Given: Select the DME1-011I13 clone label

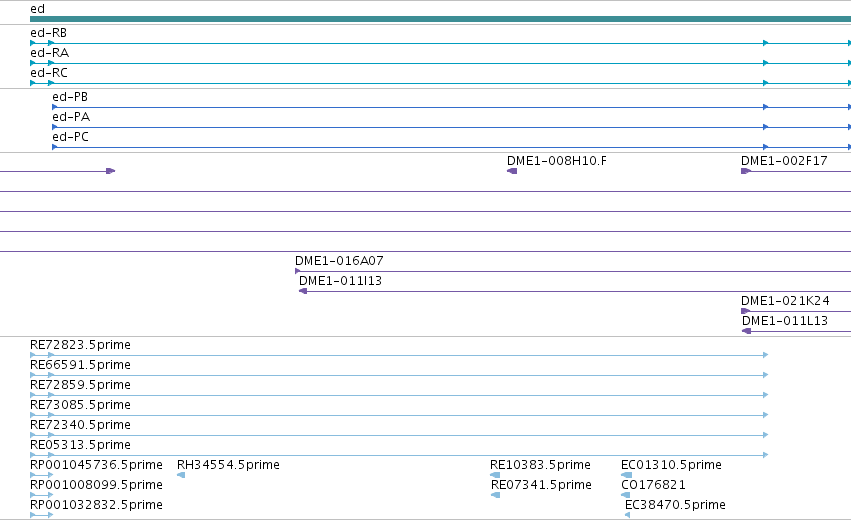Looking at the screenshot, I should pos(340,281).
